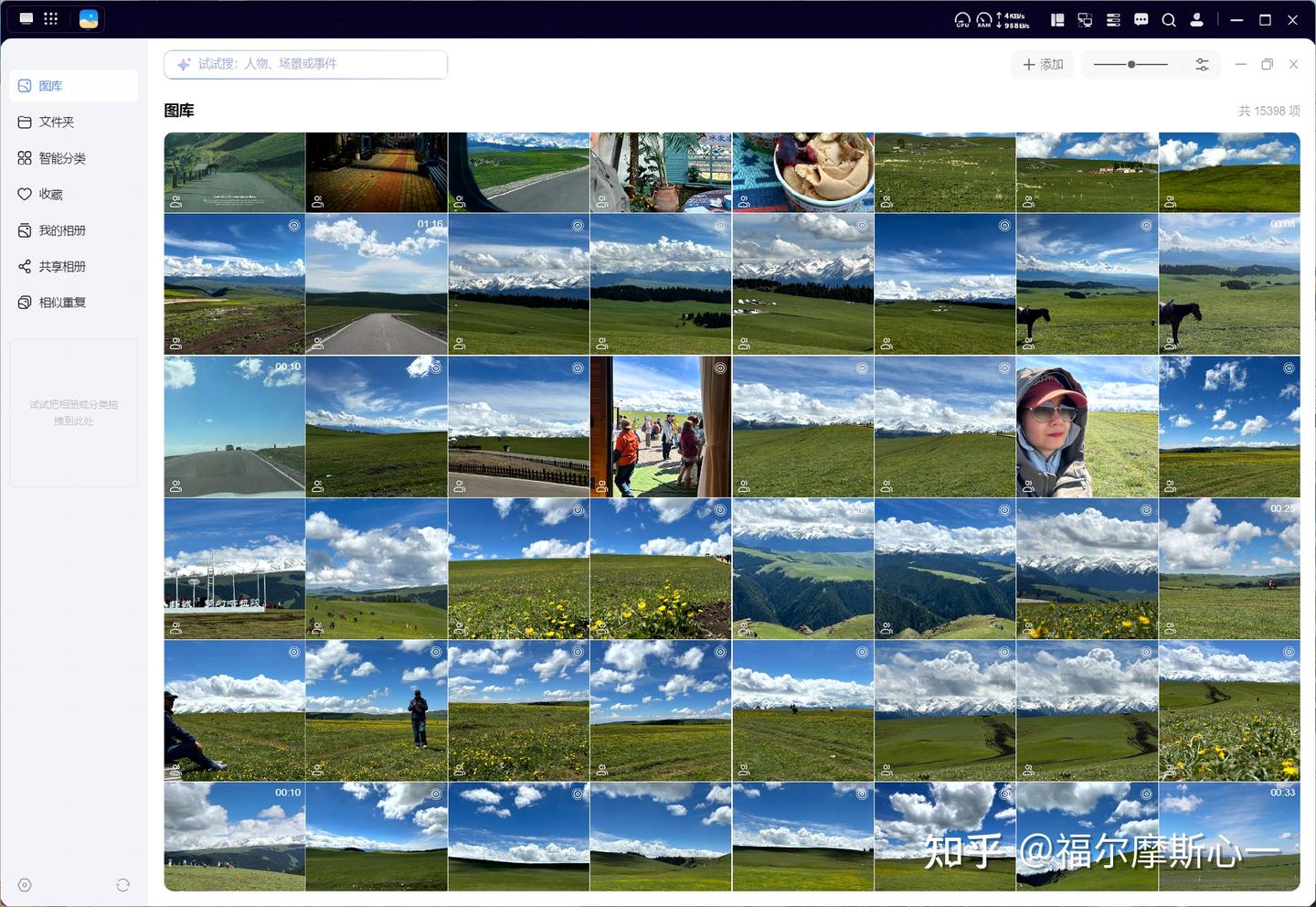Open 收藏 favorites in the sidebar

74,194
